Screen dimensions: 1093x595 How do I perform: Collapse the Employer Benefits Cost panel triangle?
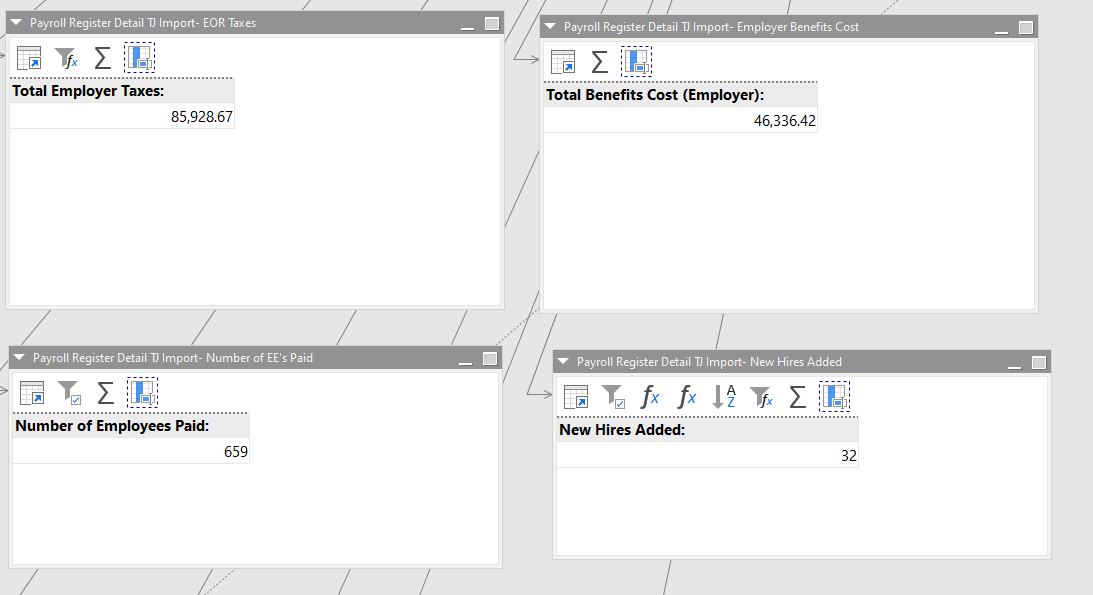(550, 27)
